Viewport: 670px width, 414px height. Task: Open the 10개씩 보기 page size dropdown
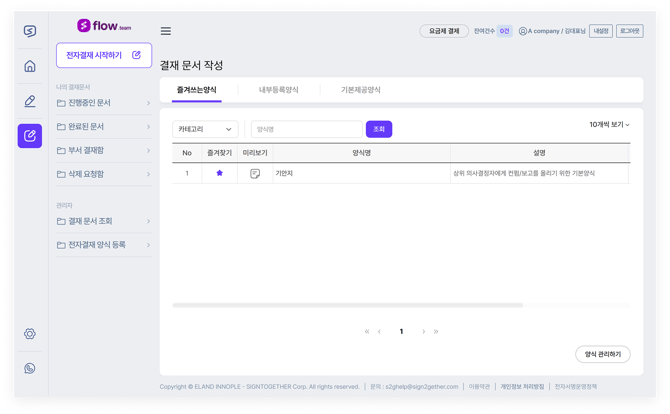click(x=609, y=125)
